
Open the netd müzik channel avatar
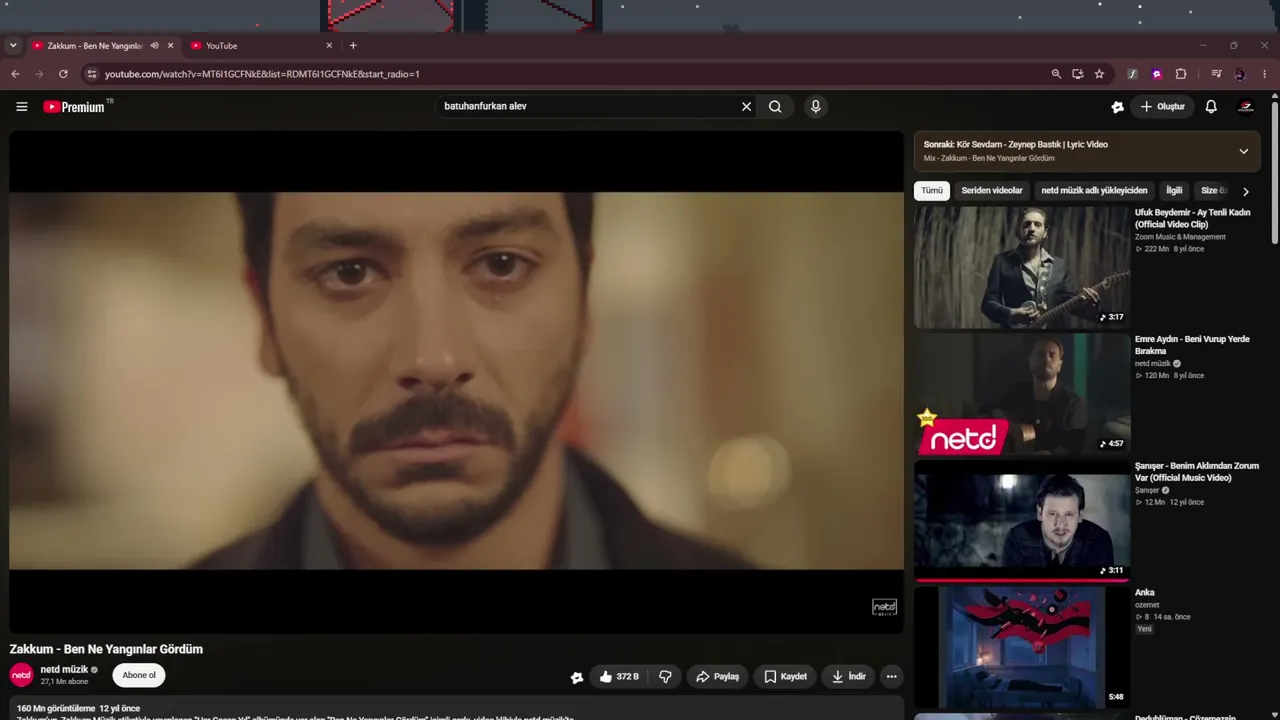[x=22, y=675]
